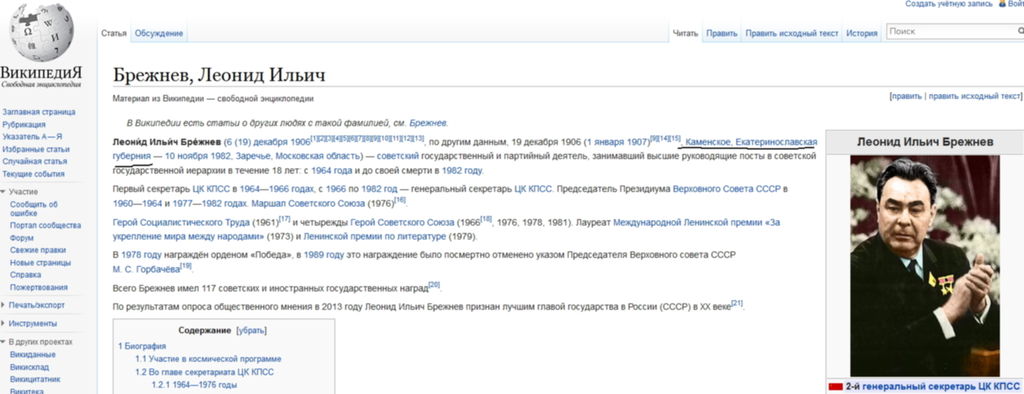Viewport: 1024px width, 394px height.
Task: Open the Форум sidebar link
Action: pyautogui.click(x=22, y=238)
